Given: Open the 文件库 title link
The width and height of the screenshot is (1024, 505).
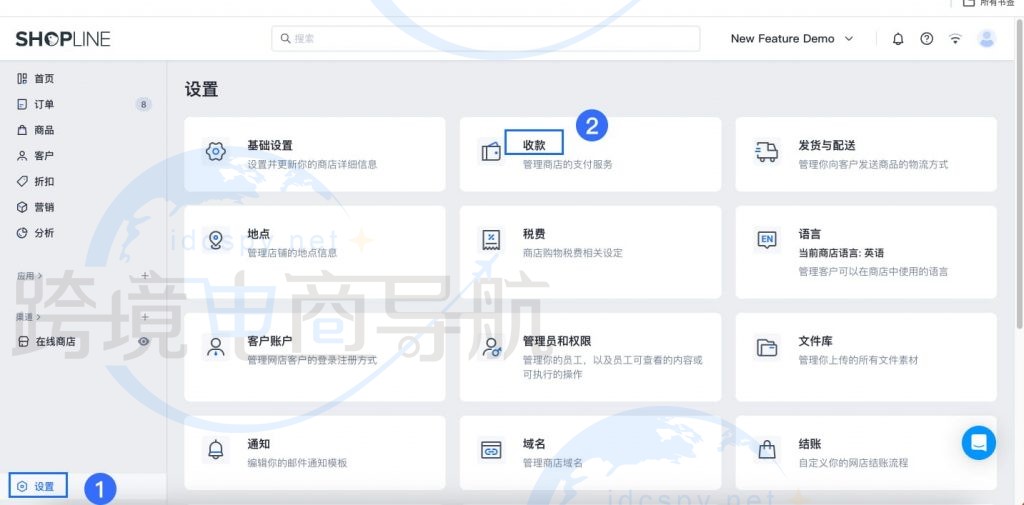Looking at the screenshot, I should coord(816,341).
